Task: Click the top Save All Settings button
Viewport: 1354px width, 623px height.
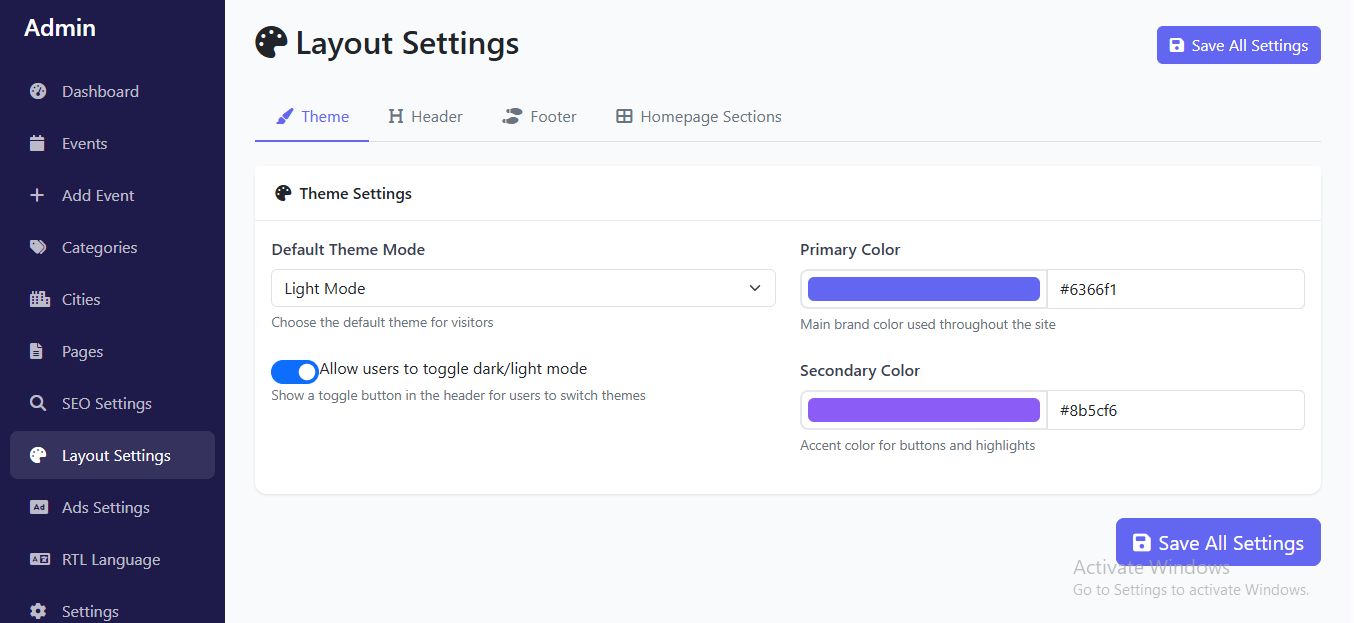Action: pos(1238,46)
